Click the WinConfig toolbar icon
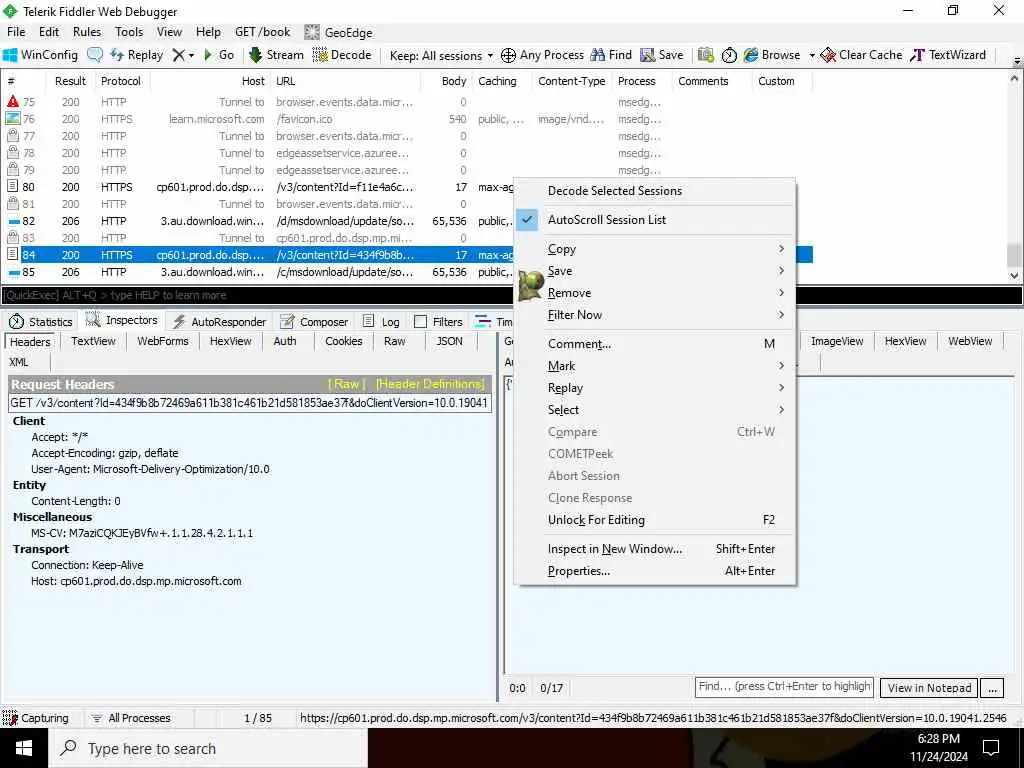 (x=40, y=55)
